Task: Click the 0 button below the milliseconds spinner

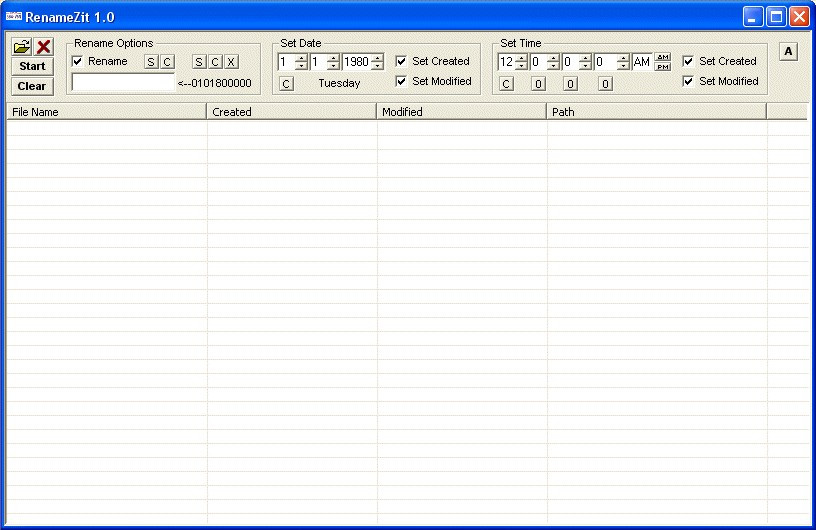Action: [605, 84]
